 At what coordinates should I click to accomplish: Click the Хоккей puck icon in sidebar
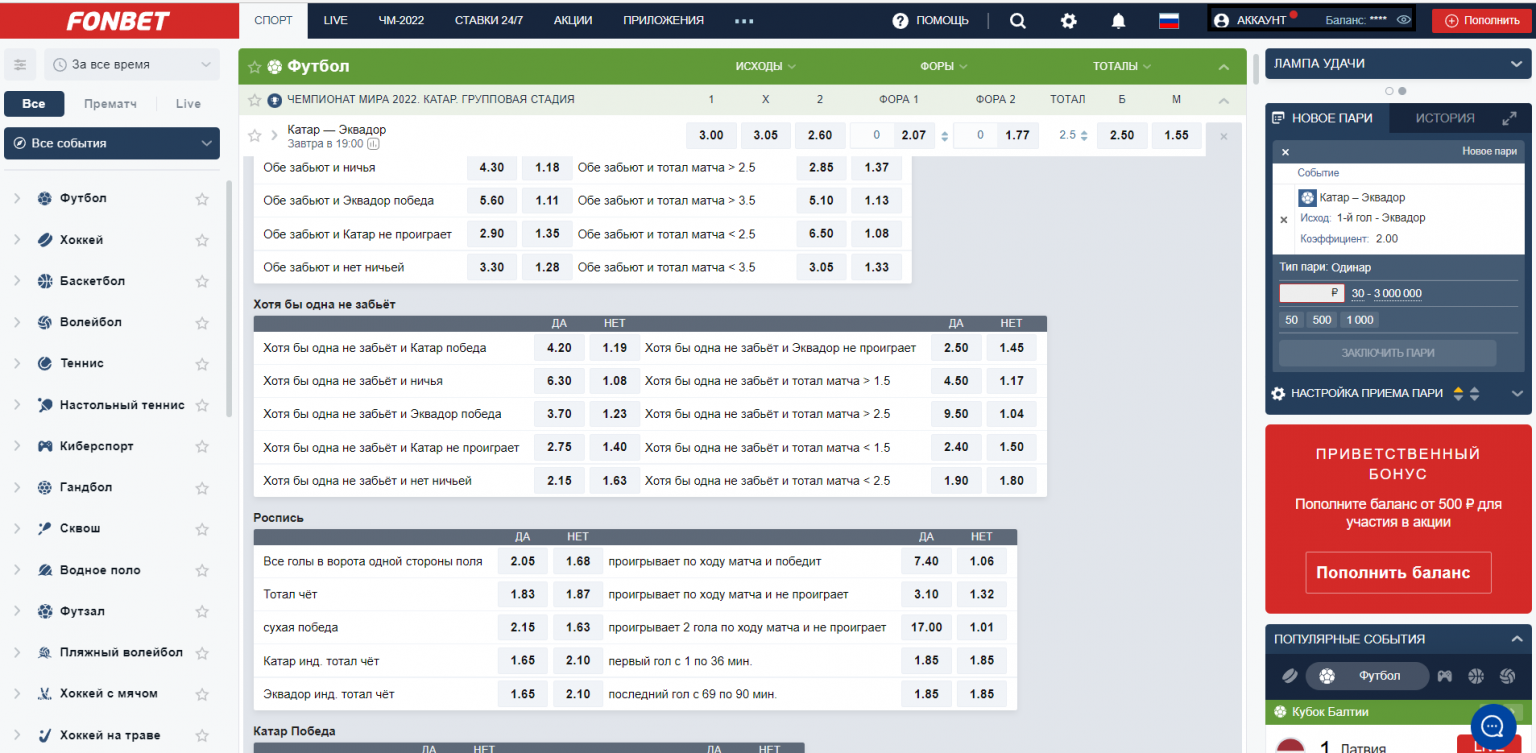[x=44, y=240]
